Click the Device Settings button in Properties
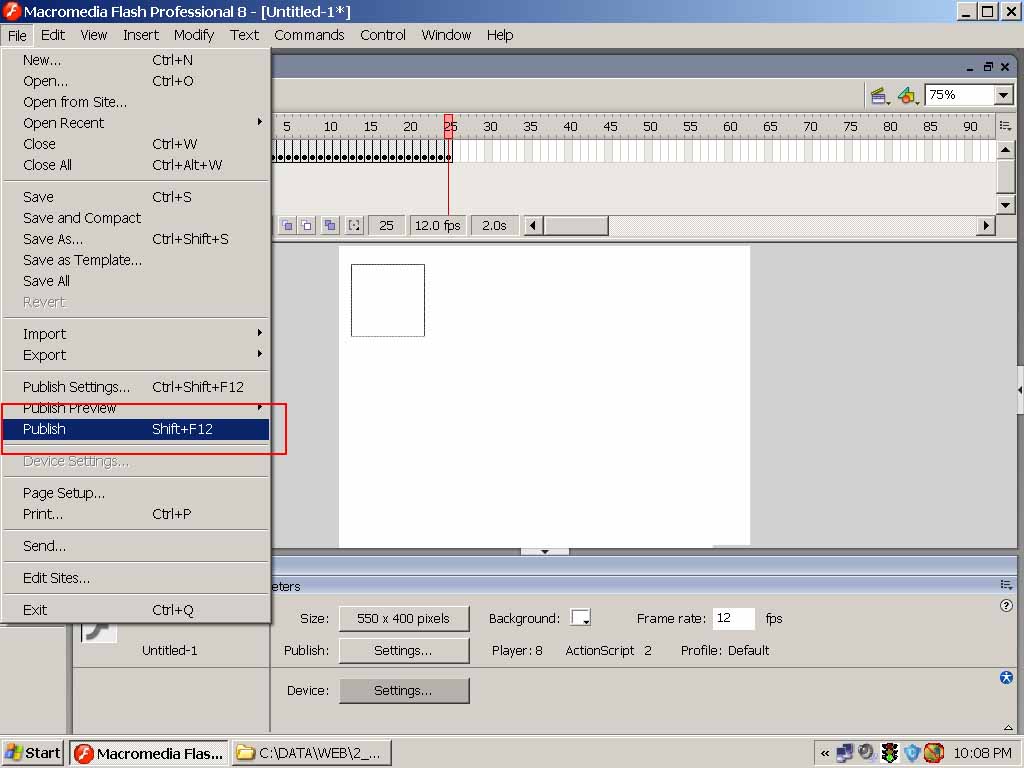 (404, 690)
